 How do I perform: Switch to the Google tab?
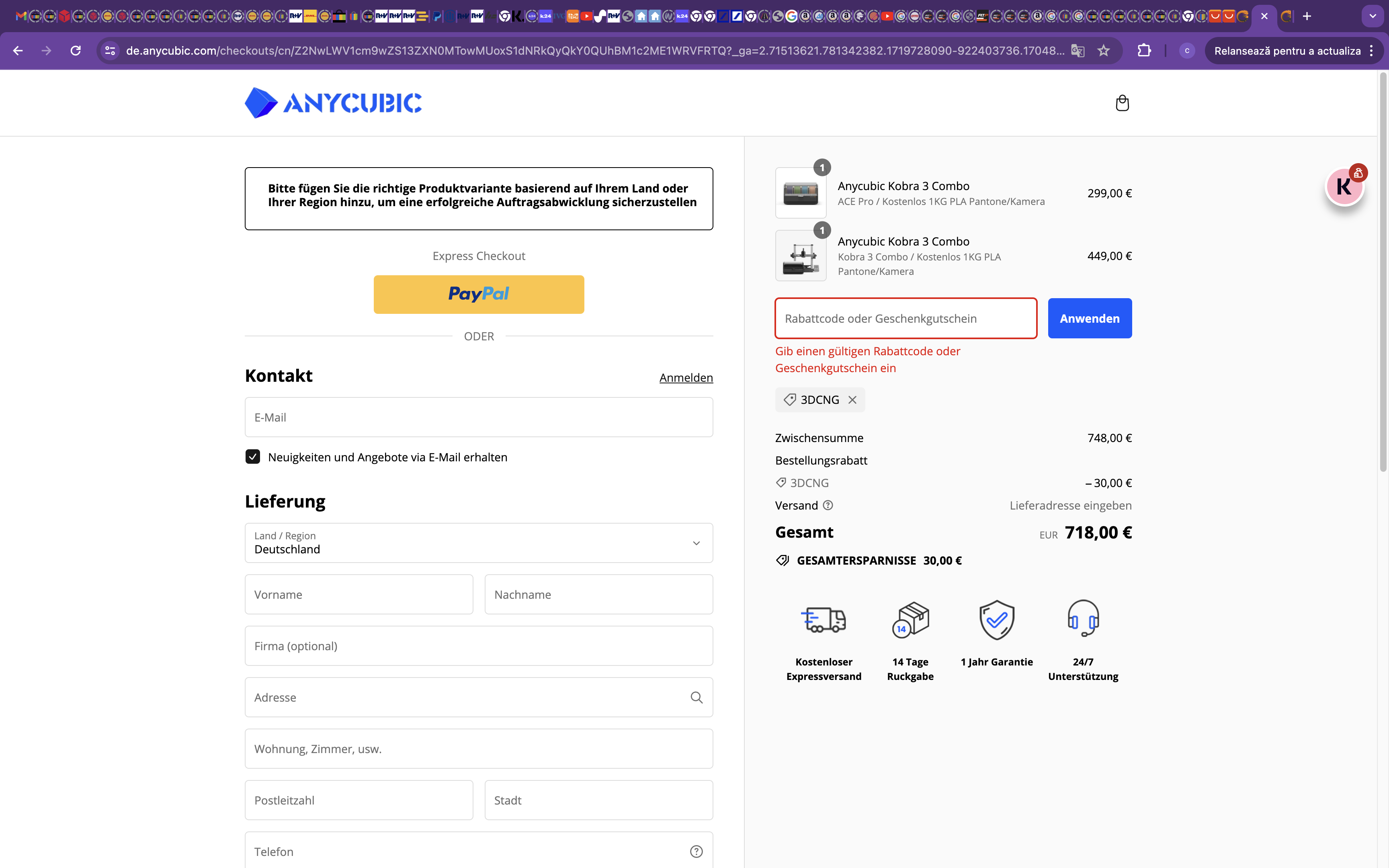[x=791, y=16]
